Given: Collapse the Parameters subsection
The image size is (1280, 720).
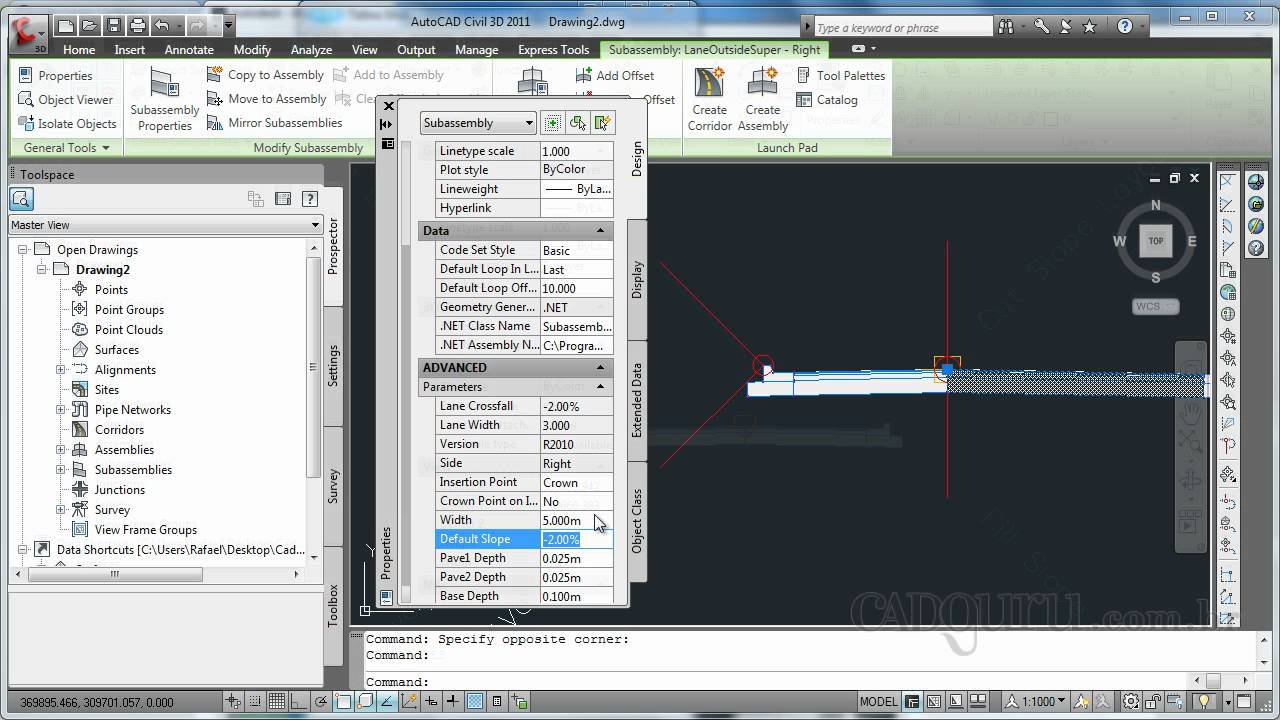Looking at the screenshot, I should pos(601,387).
